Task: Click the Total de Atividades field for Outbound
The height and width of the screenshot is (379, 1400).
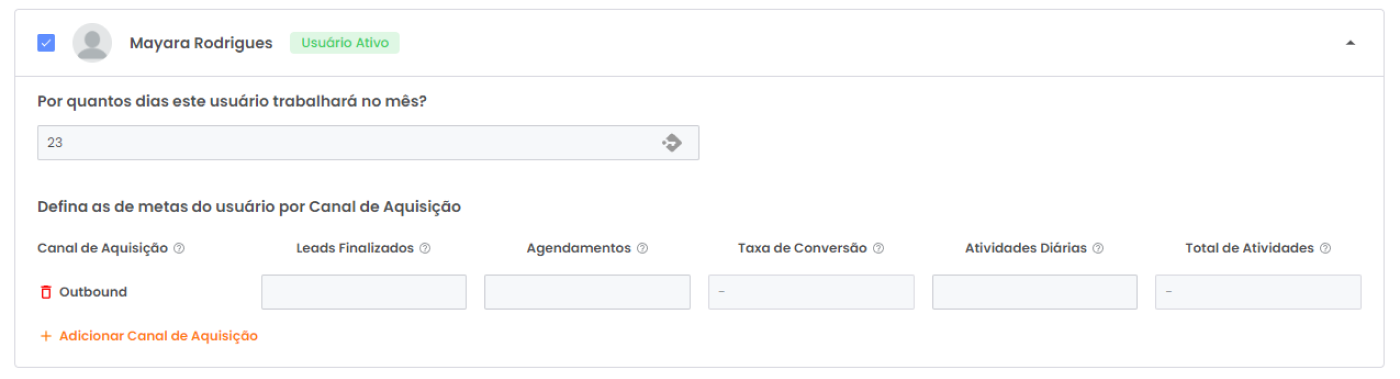Action: point(1258,292)
